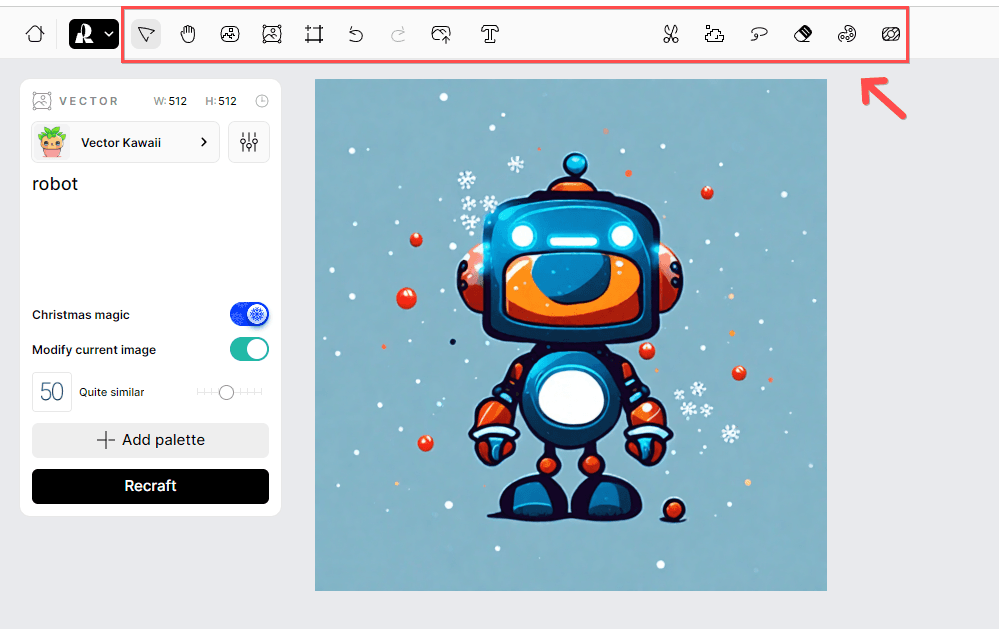Select the Eraser tool
This screenshot has height=629, width=999.
tap(802, 33)
